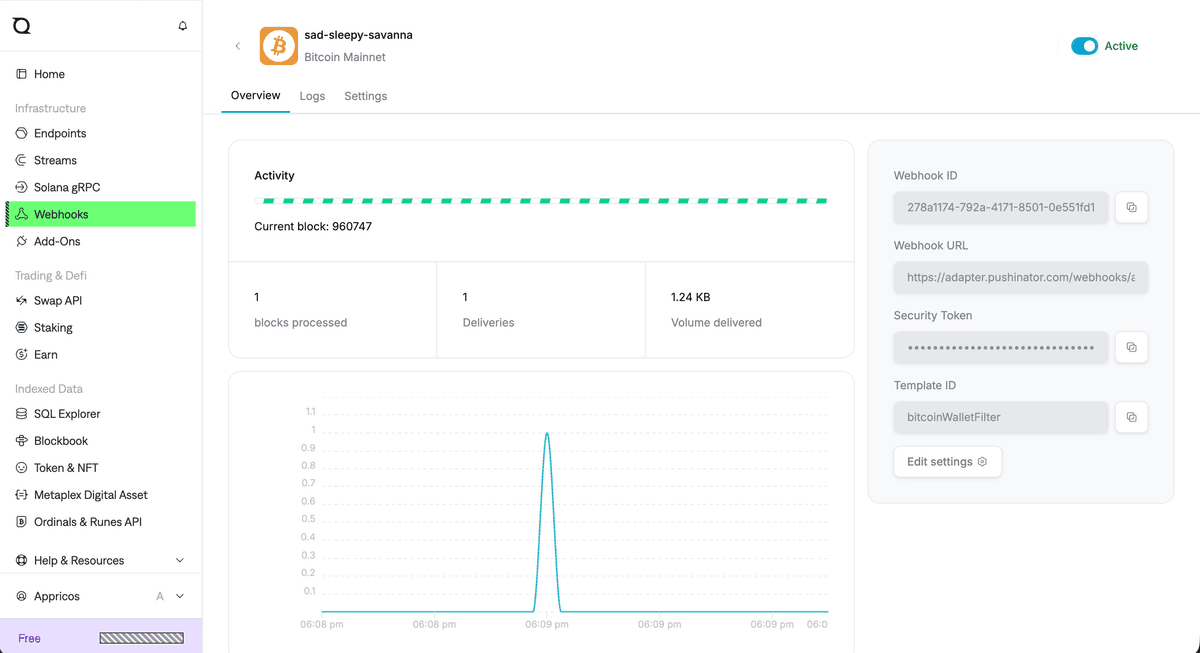This screenshot has width=1200, height=653.
Task: Open the Appricos account dropdown arrow
Action: [180, 596]
